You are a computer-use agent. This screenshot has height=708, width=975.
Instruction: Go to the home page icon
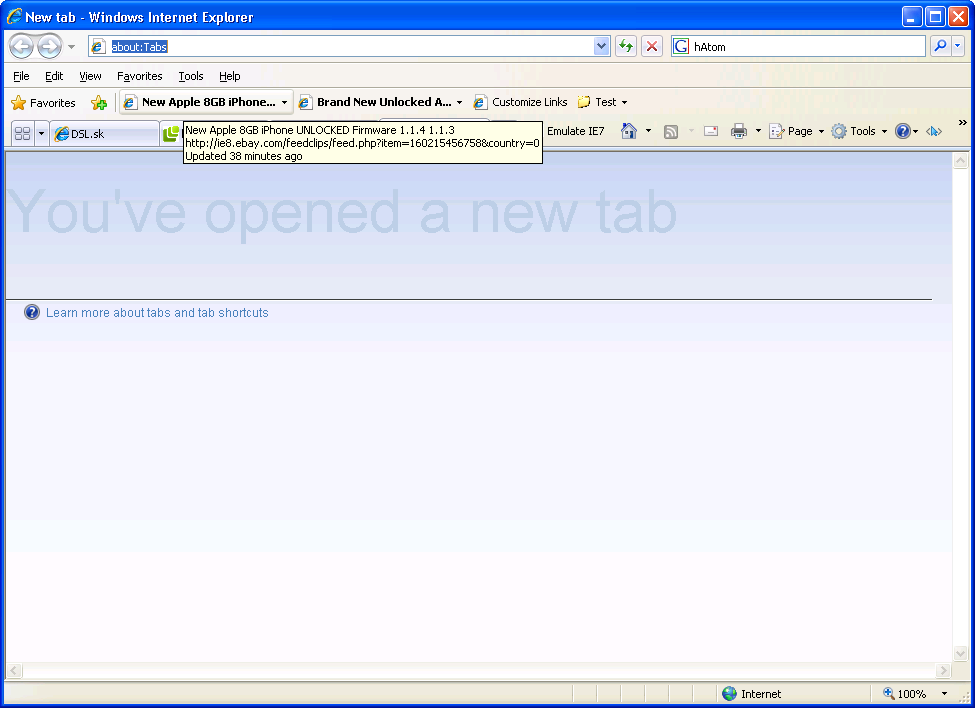(629, 131)
